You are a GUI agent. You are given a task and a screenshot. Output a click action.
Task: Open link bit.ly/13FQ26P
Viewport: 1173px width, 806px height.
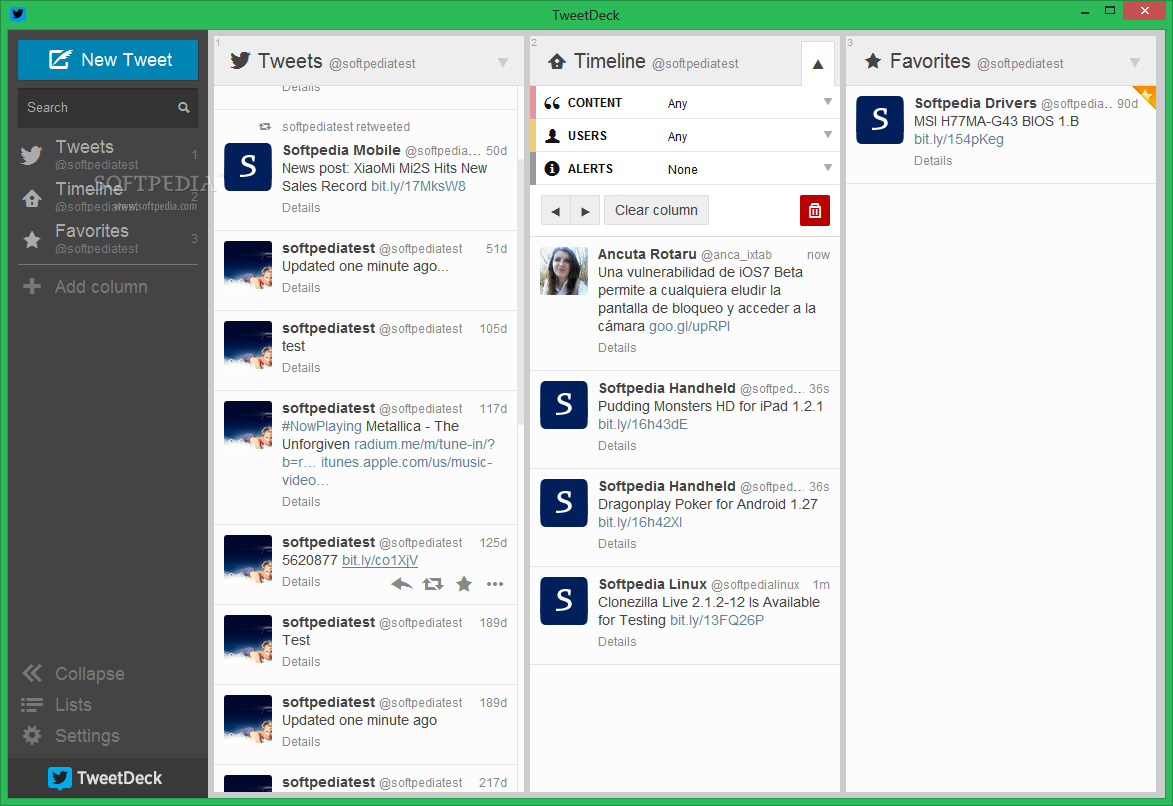[x=717, y=620]
